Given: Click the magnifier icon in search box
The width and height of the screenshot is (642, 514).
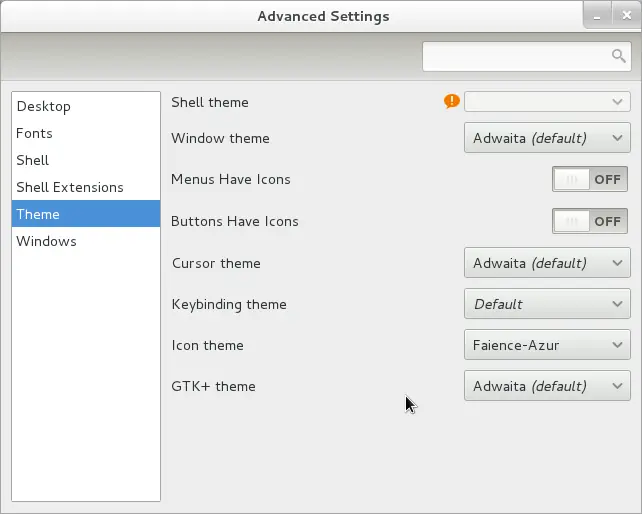Looking at the screenshot, I should point(618,56).
